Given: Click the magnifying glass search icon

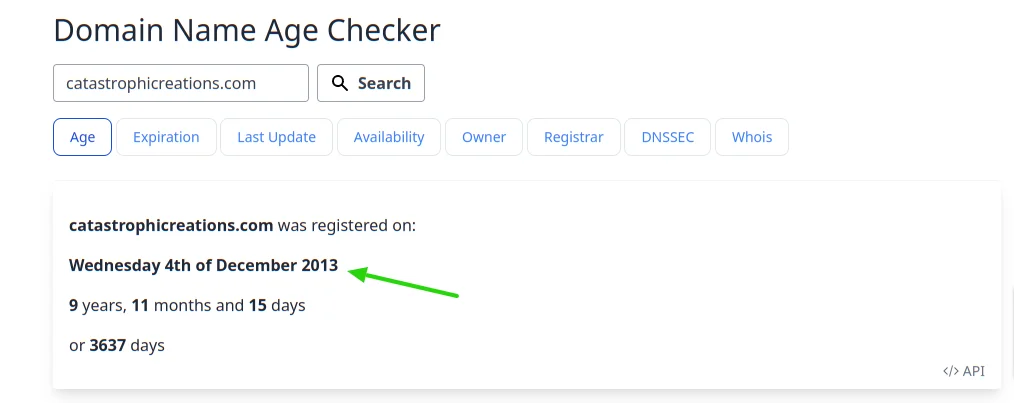Looking at the screenshot, I should pos(340,83).
